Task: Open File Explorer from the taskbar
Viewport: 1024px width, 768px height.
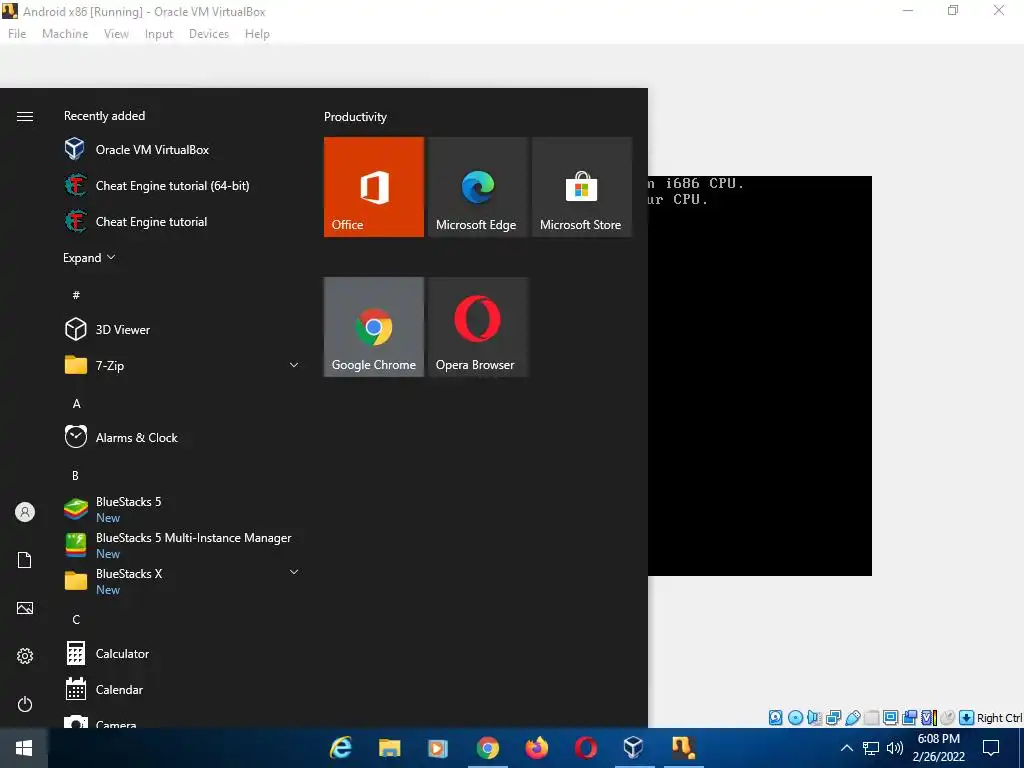Action: coord(389,748)
